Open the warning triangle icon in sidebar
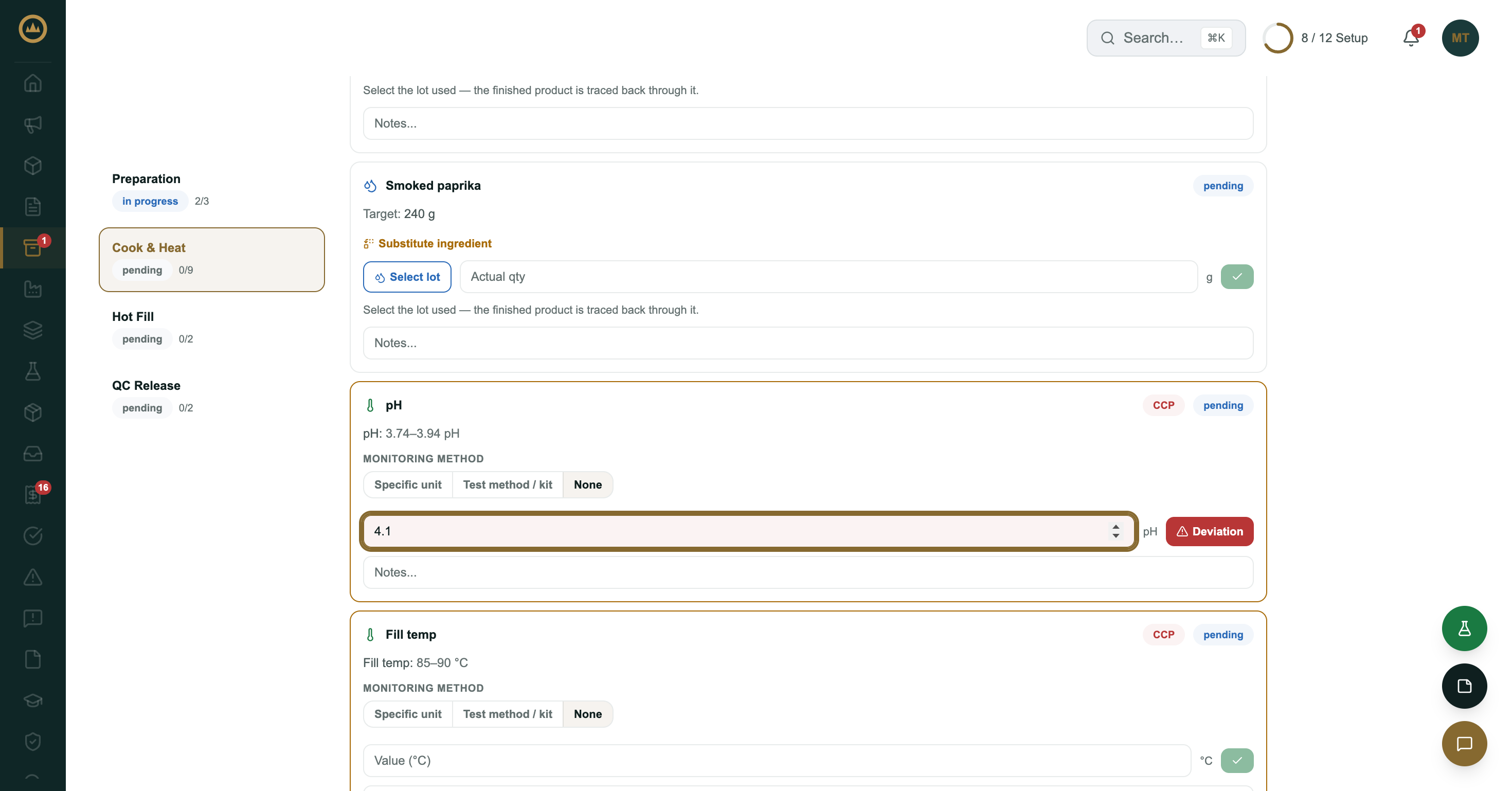 click(33, 577)
